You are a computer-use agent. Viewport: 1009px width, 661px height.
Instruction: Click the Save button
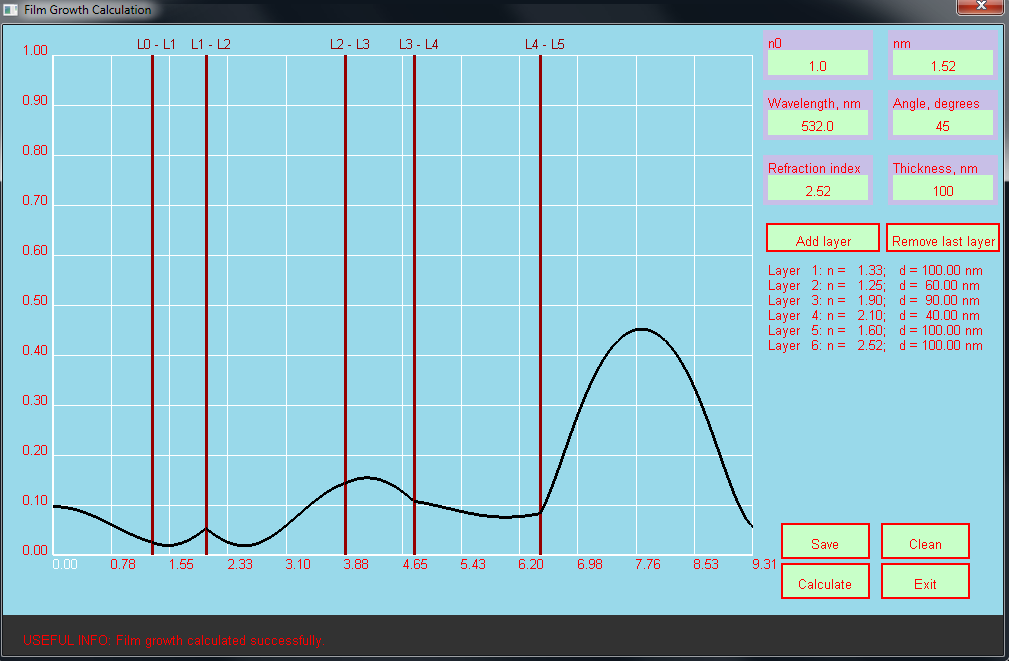tap(825, 542)
